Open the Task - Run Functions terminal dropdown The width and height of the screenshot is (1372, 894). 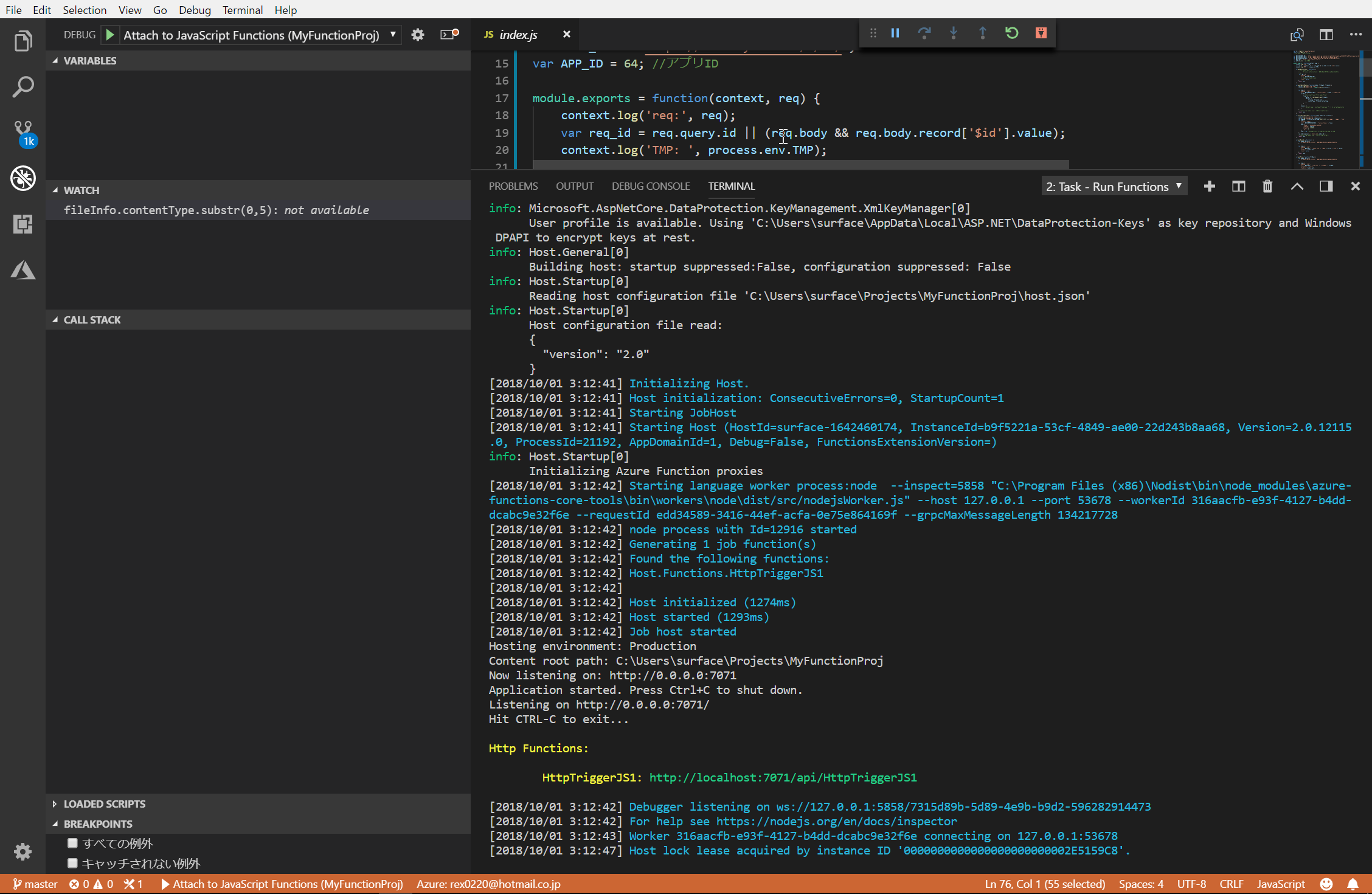(1114, 186)
